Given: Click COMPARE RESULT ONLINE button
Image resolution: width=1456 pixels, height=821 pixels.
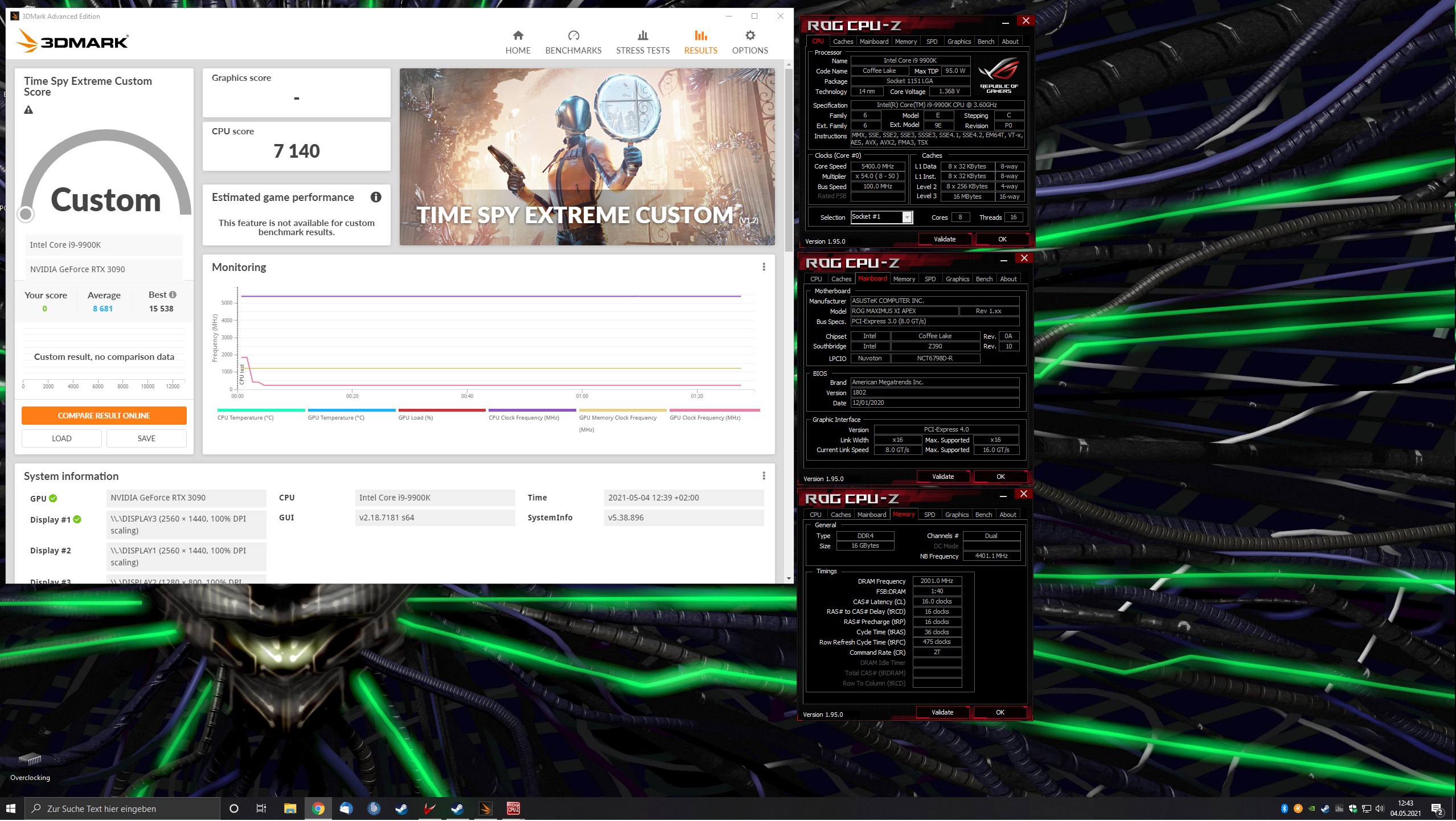Looking at the screenshot, I should click(x=104, y=416).
